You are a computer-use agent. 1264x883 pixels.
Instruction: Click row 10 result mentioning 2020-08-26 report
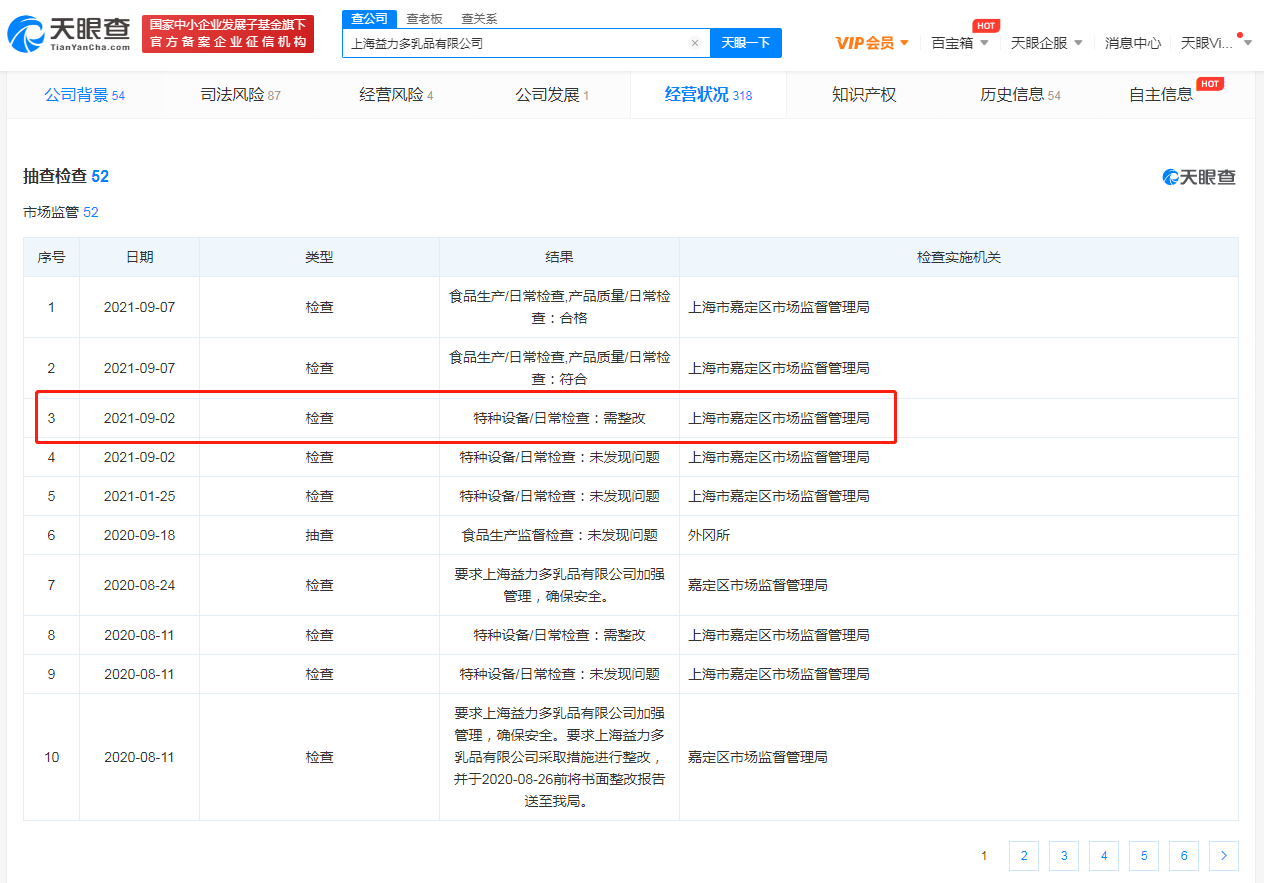(x=560, y=757)
